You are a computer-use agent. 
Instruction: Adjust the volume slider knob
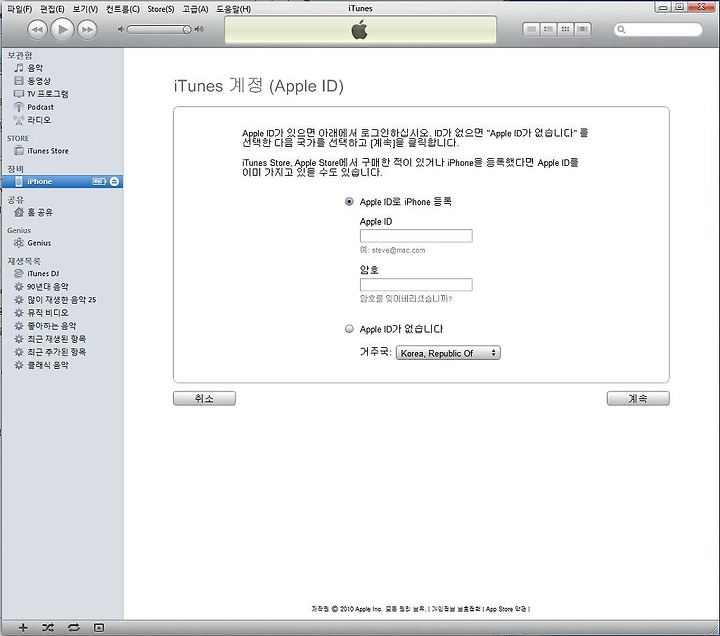pos(187,29)
